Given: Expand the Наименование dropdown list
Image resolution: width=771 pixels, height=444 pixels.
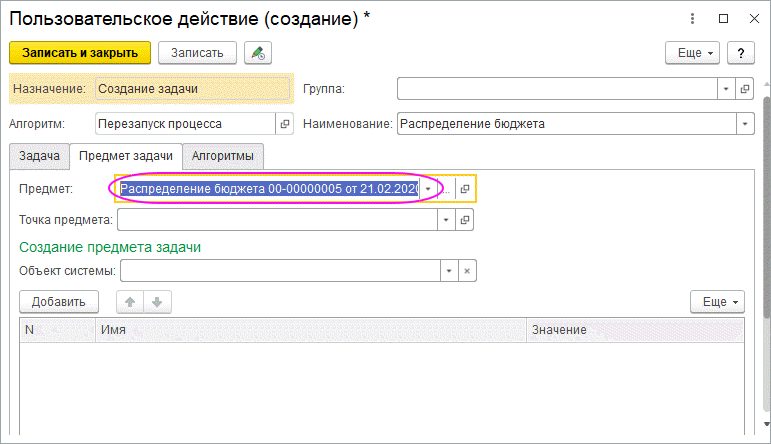Looking at the screenshot, I should click(x=744, y=124).
